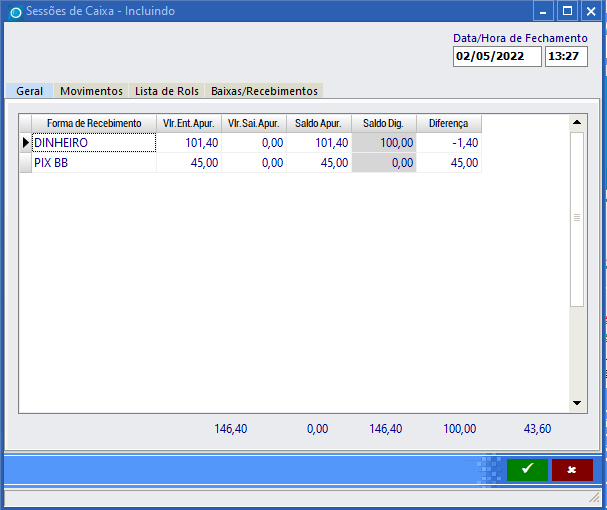Open the Lista de Rols tab
This screenshot has height=510, width=607.
pyautogui.click(x=167, y=91)
